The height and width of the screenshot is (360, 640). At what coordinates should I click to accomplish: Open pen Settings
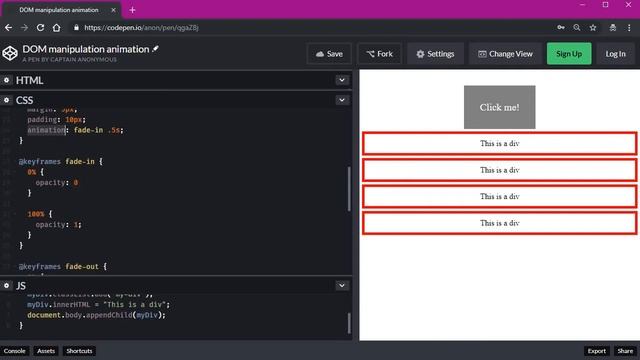click(x=435, y=53)
